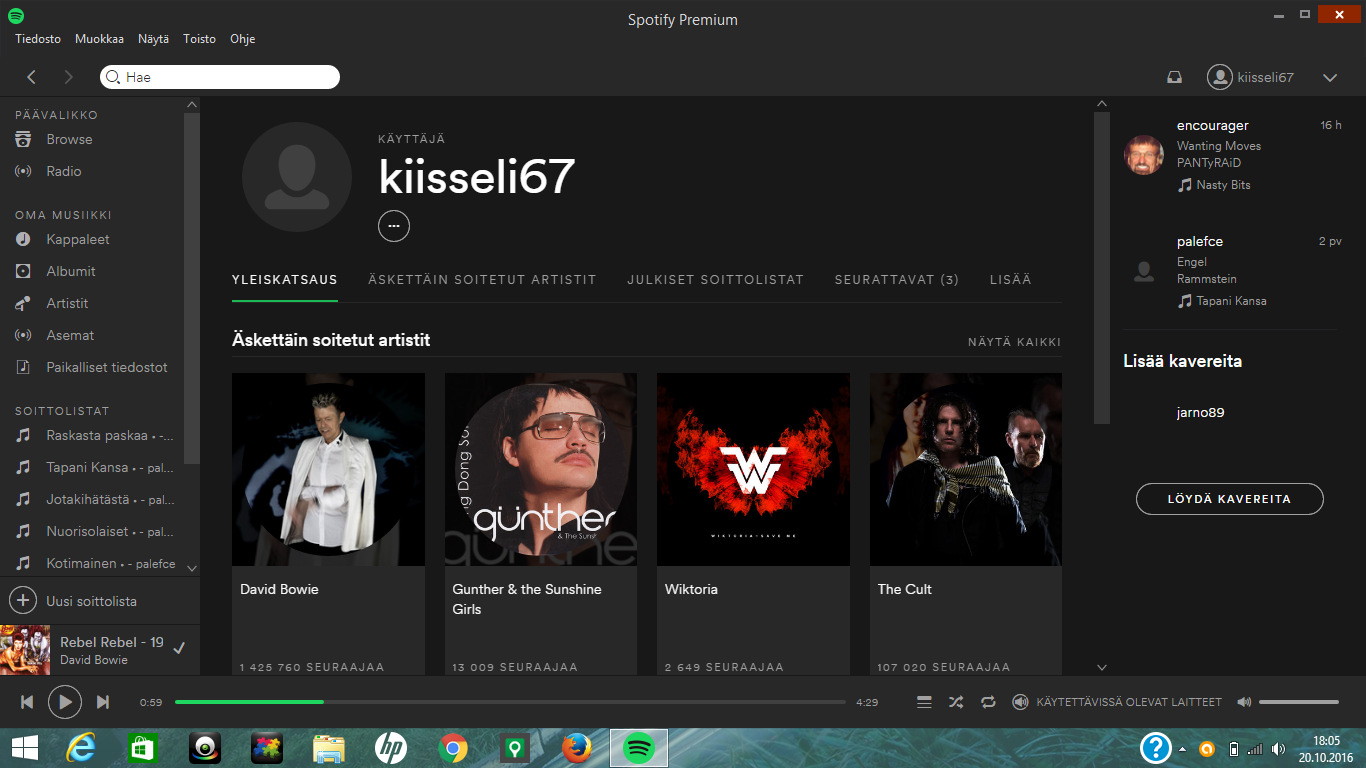The width and height of the screenshot is (1366, 768).
Task: Skip to the next track
Action: tap(103, 702)
